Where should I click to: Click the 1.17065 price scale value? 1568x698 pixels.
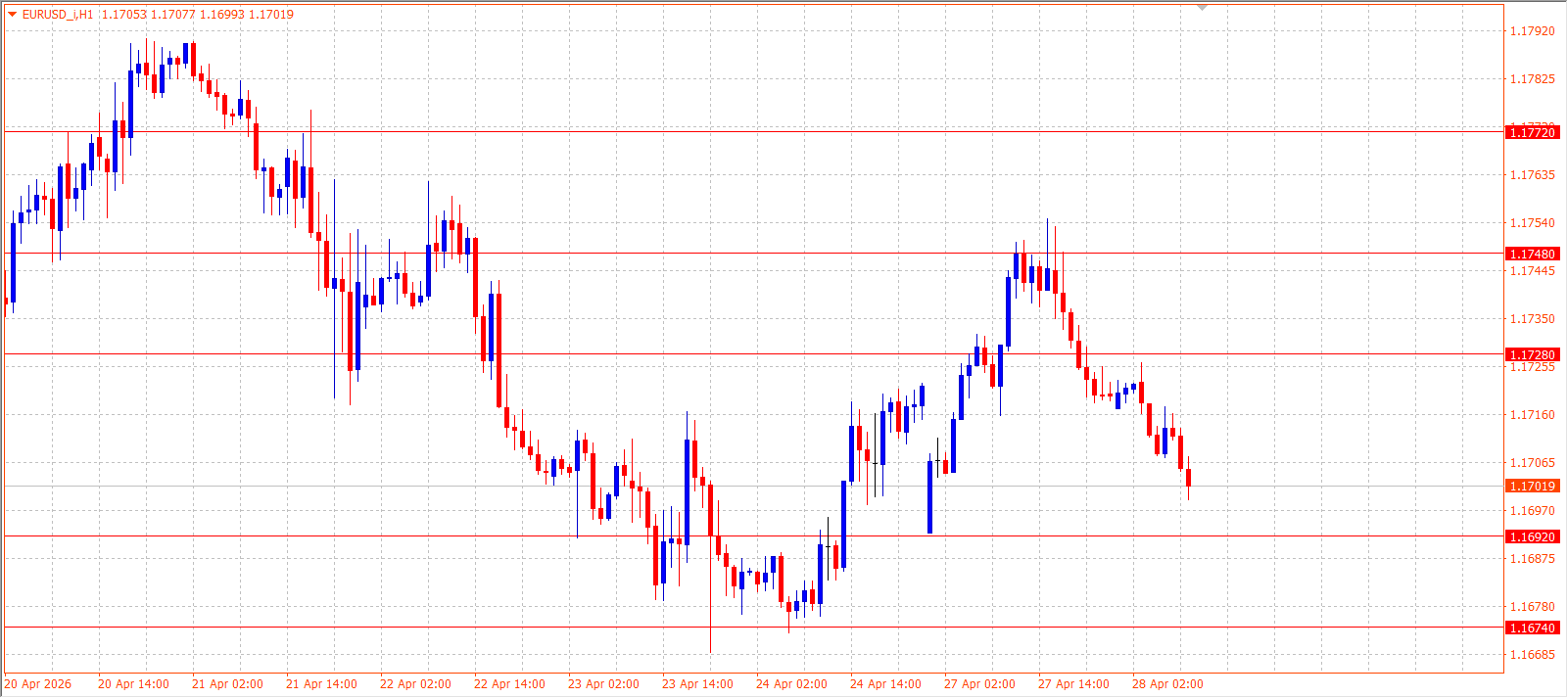click(x=1532, y=463)
